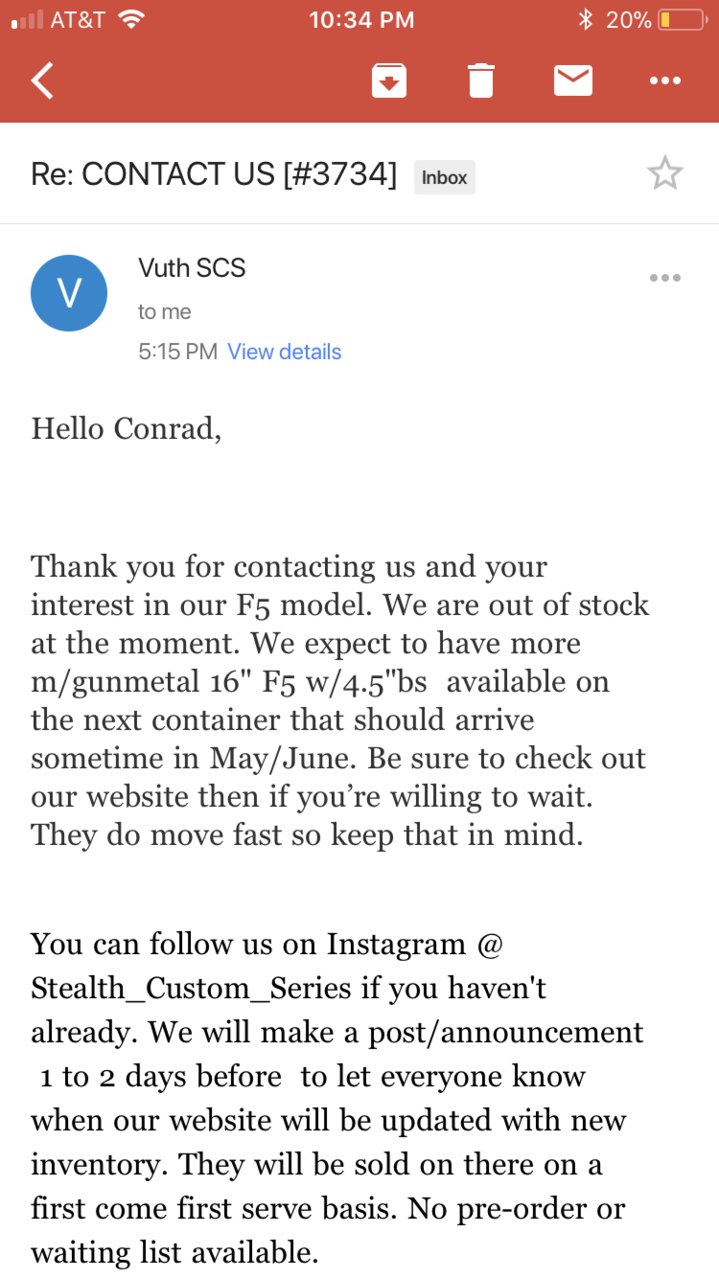719x1278 pixels.
Task: Select the Inbox label tag
Action: pos(444,177)
